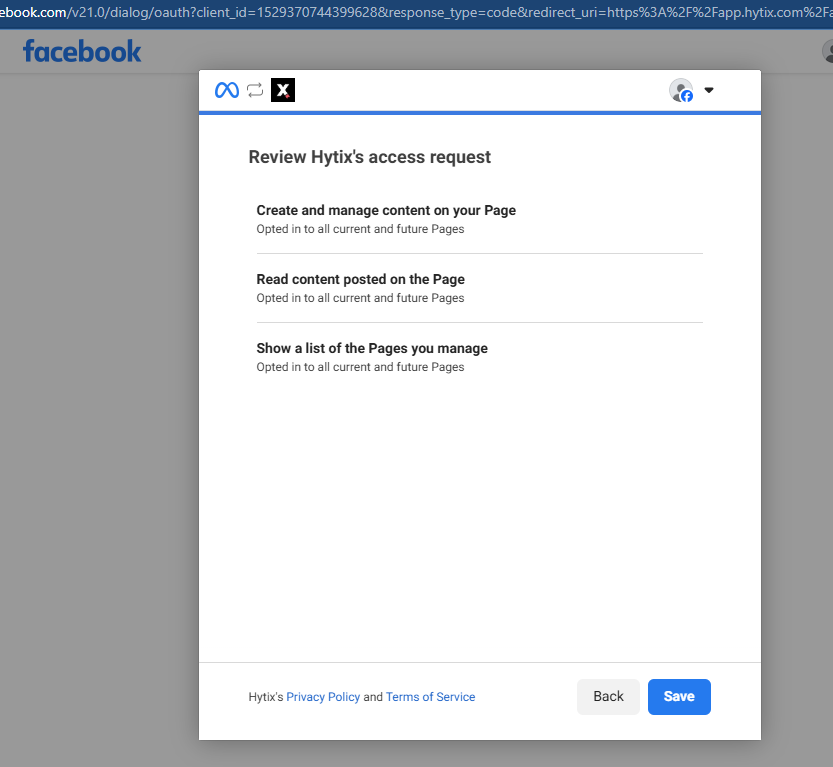Click the Meta infinity logo icon

(x=227, y=90)
